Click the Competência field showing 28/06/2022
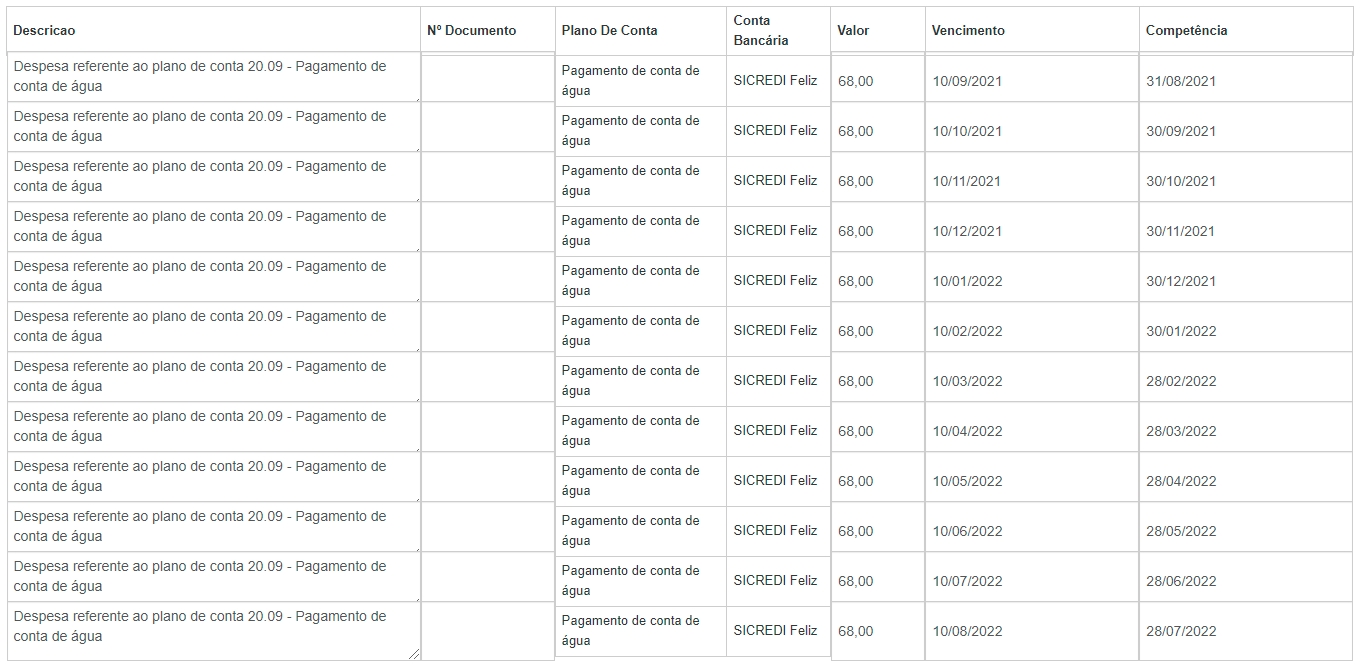Image resolution: width=1360 pixels, height=669 pixels. 1244,581
